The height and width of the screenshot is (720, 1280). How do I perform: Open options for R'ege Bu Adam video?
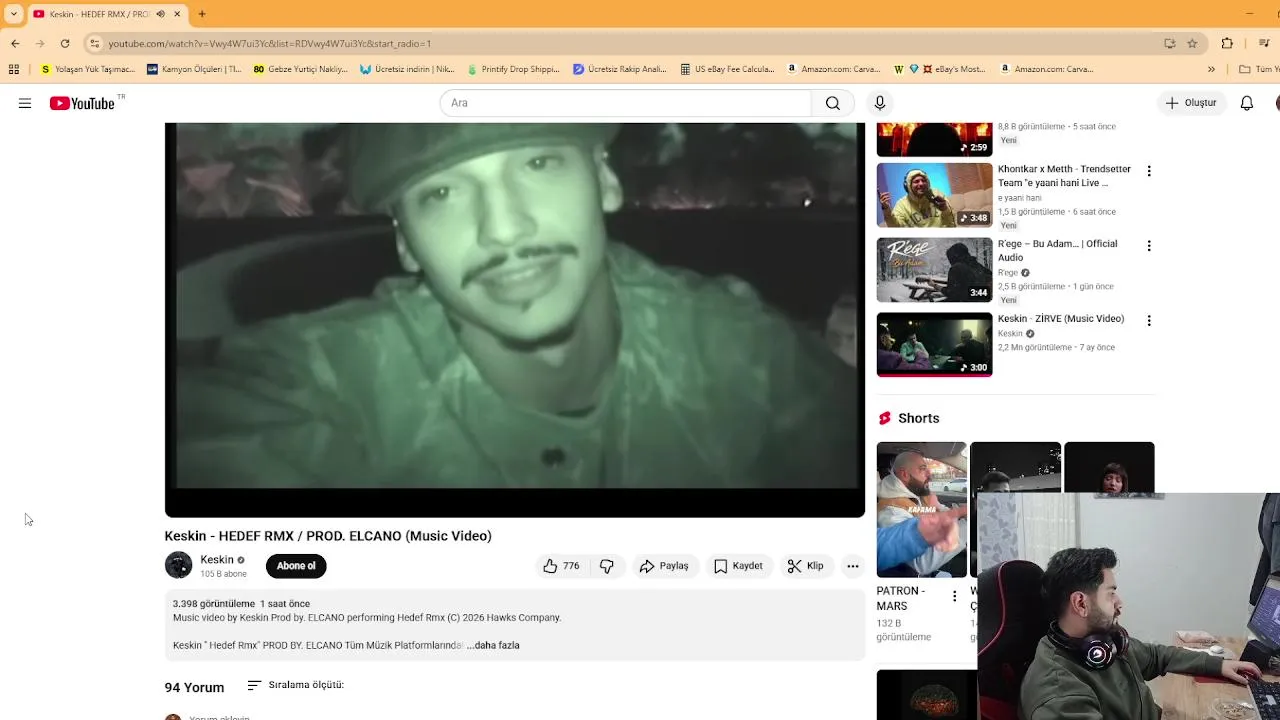click(1149, 246)
